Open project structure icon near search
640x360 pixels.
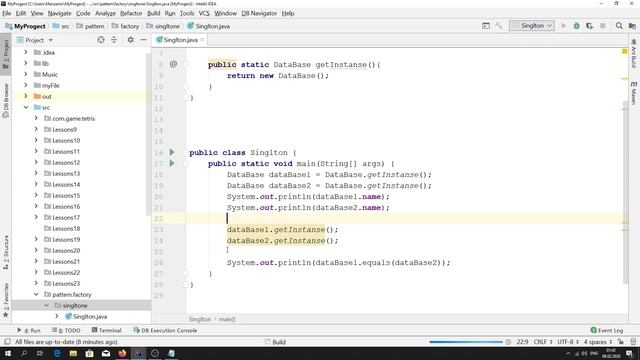coord(632,26)
